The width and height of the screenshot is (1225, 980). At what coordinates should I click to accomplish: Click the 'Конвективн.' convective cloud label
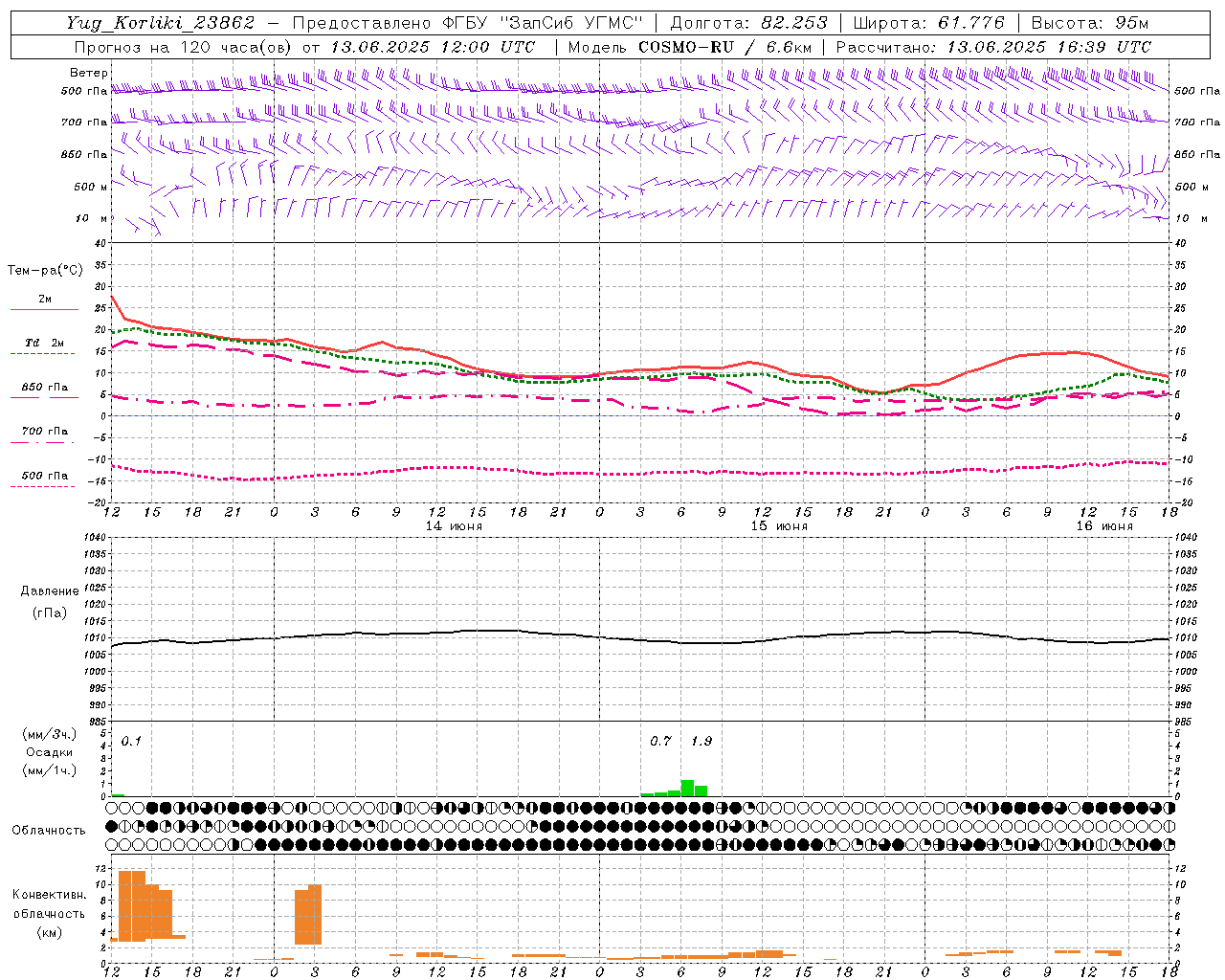50,895
